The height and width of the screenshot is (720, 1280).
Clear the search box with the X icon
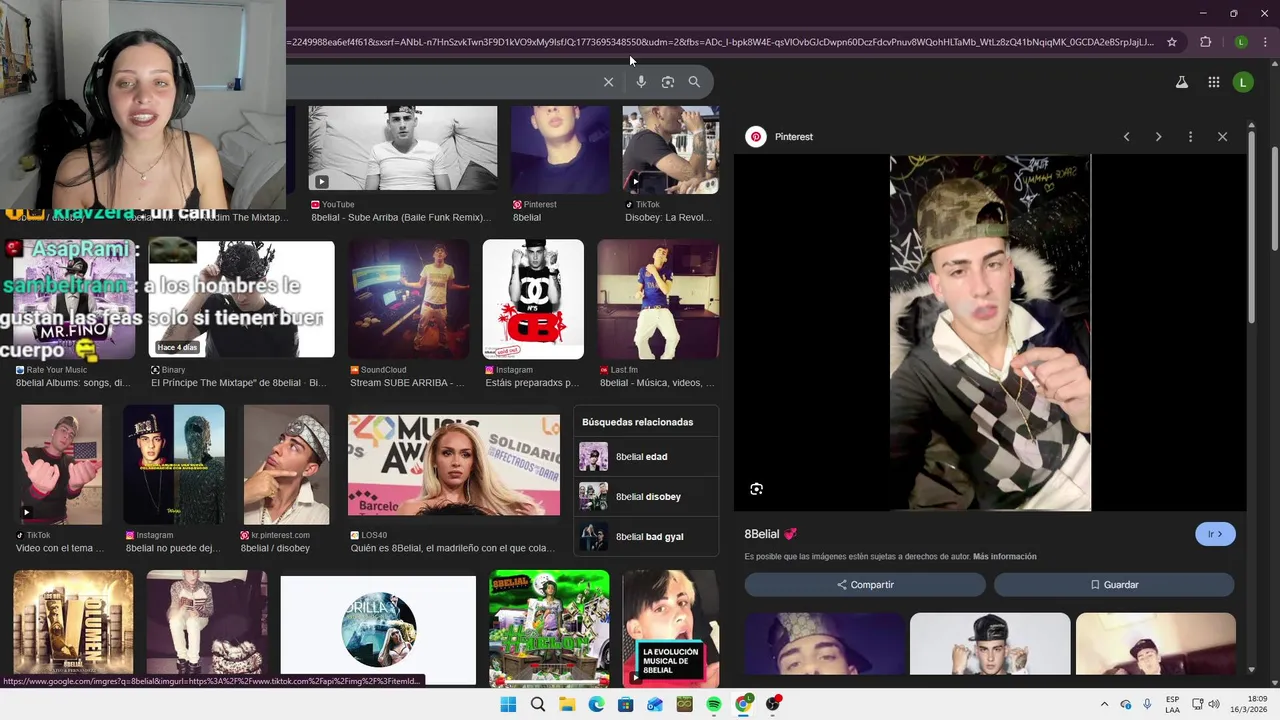(x=608, y=82)
